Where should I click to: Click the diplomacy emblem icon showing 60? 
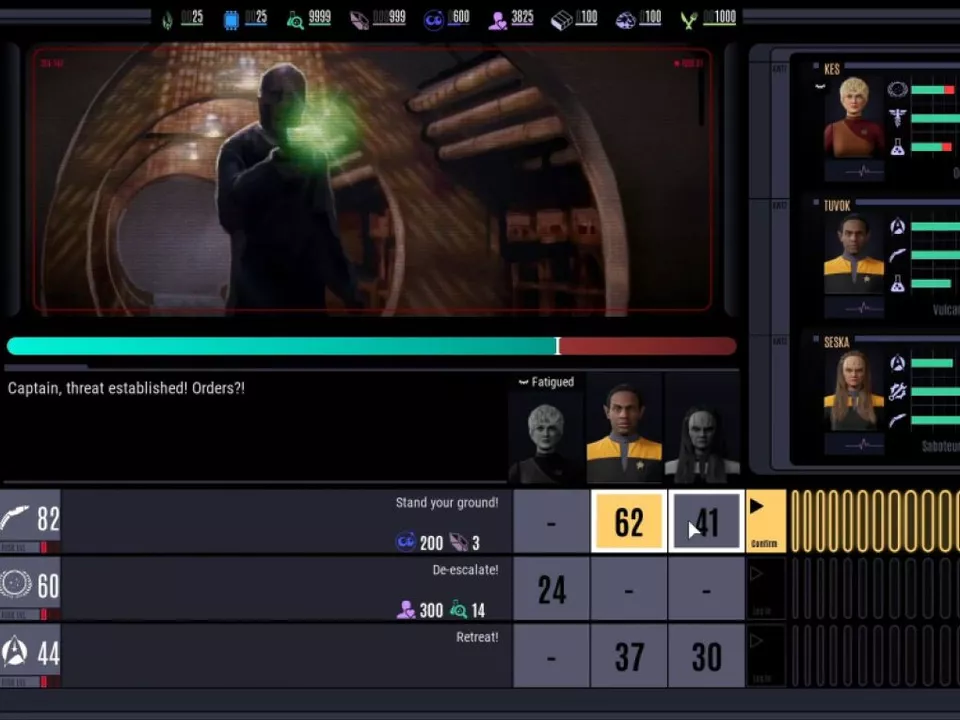click(15, 585)
